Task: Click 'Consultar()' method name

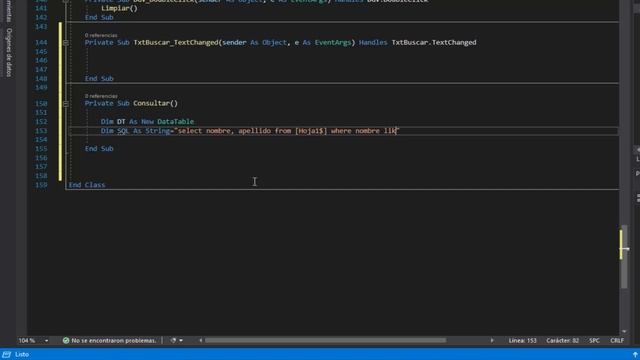Action: pos(156,103)
